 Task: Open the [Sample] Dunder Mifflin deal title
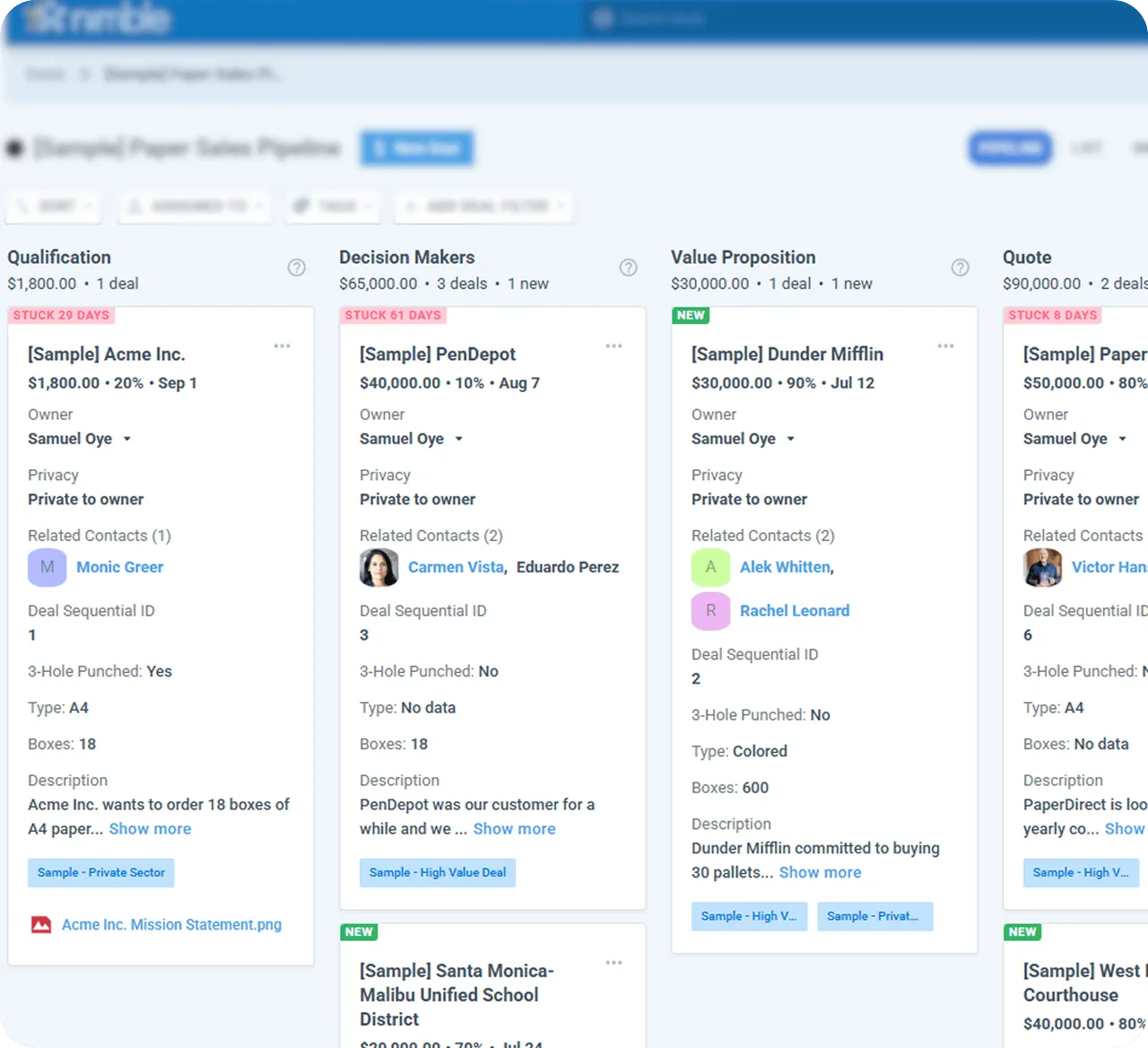(787, 354)
